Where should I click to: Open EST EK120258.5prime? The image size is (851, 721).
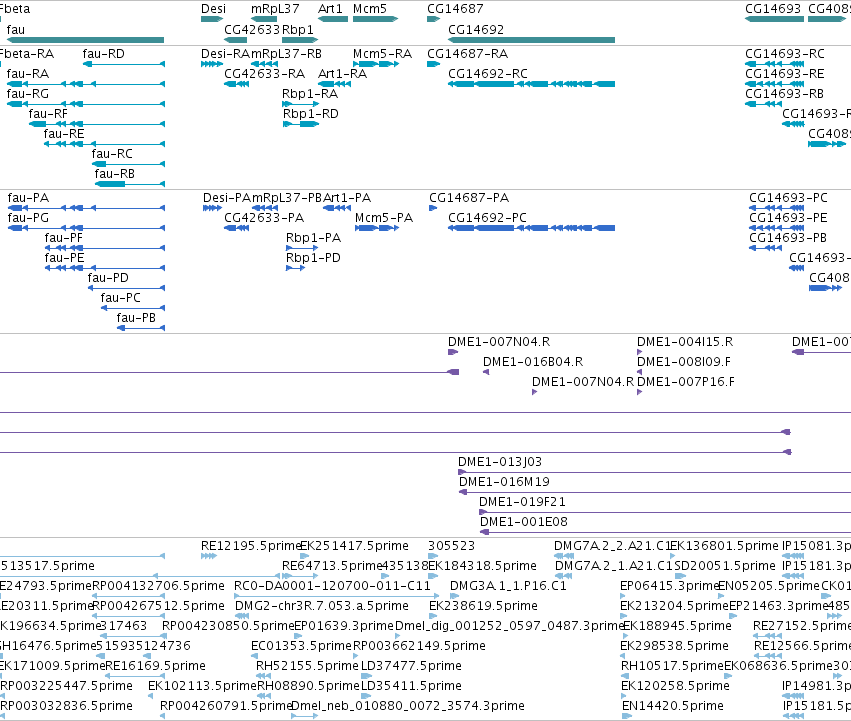675,686
